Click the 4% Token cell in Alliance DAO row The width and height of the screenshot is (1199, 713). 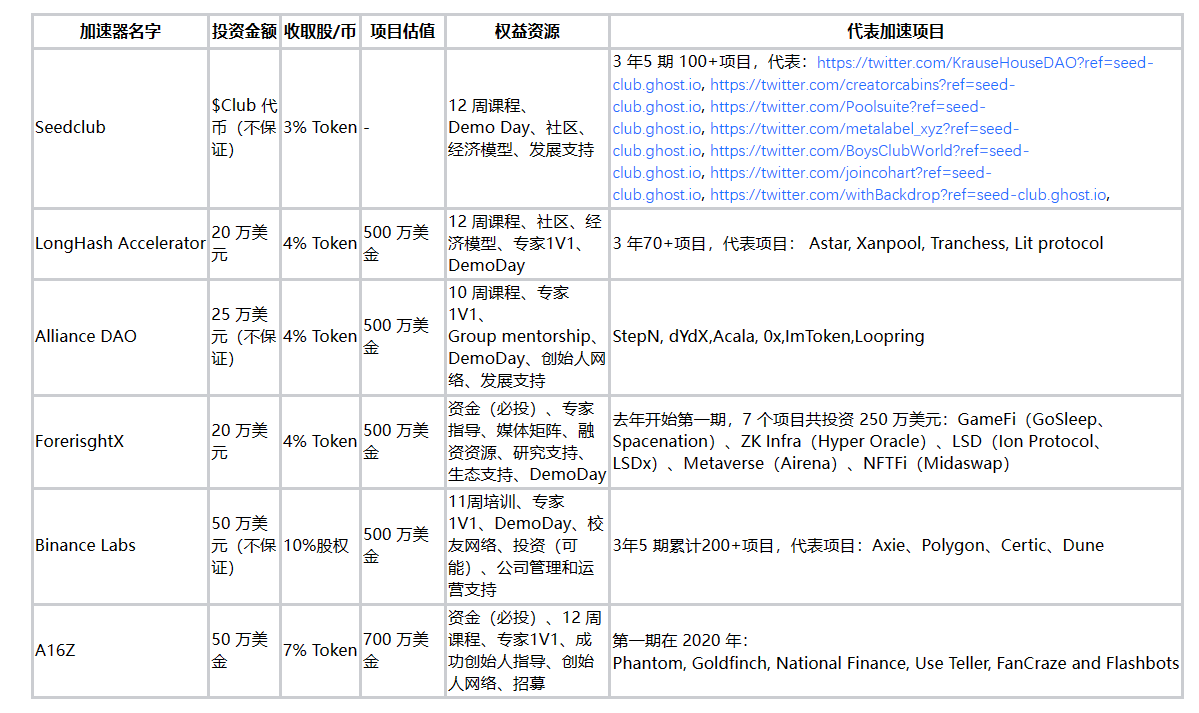[x=320, y=337]
